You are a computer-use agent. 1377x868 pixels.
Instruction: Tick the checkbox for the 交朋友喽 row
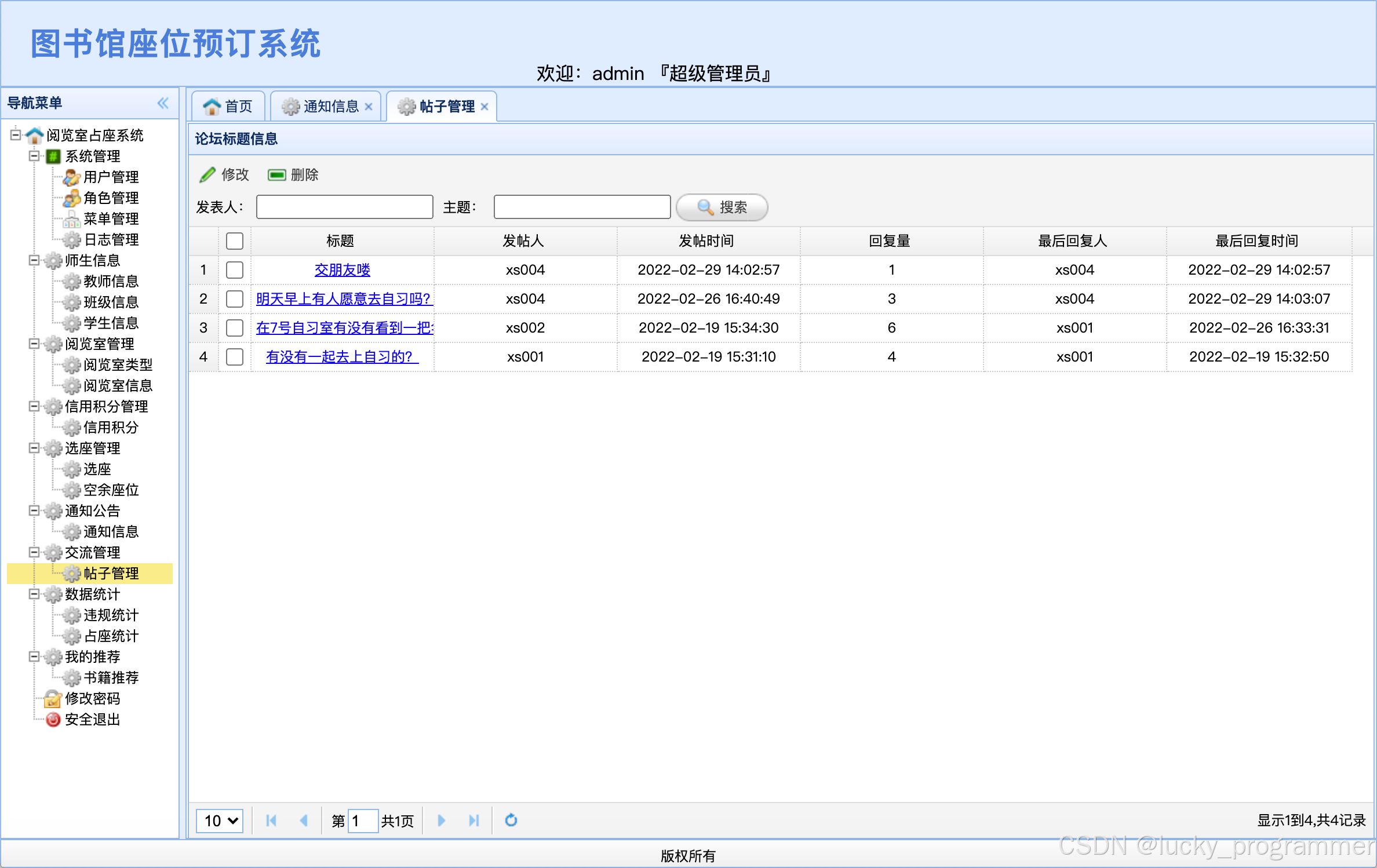[x=235, y=269]
